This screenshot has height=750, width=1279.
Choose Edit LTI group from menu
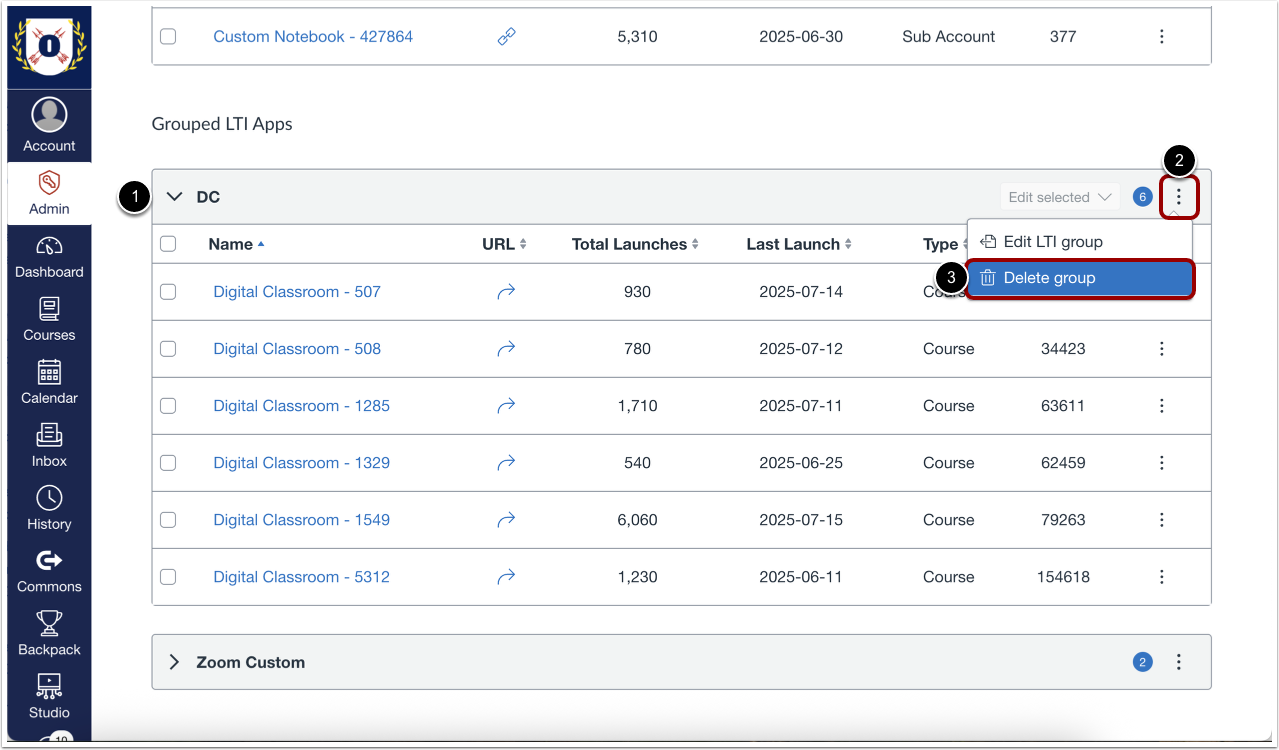[x=1080, y=241]
